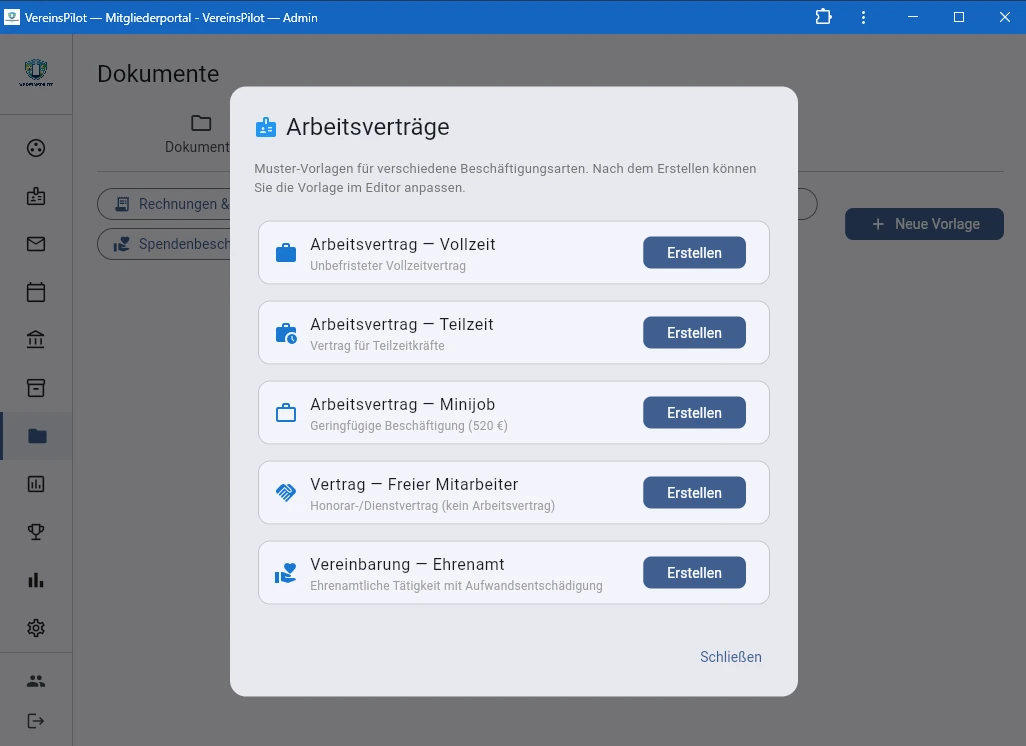The image size is (1026, 746).
Task: Open the settings gear in the sidebar
Action: tap(36, 627)
